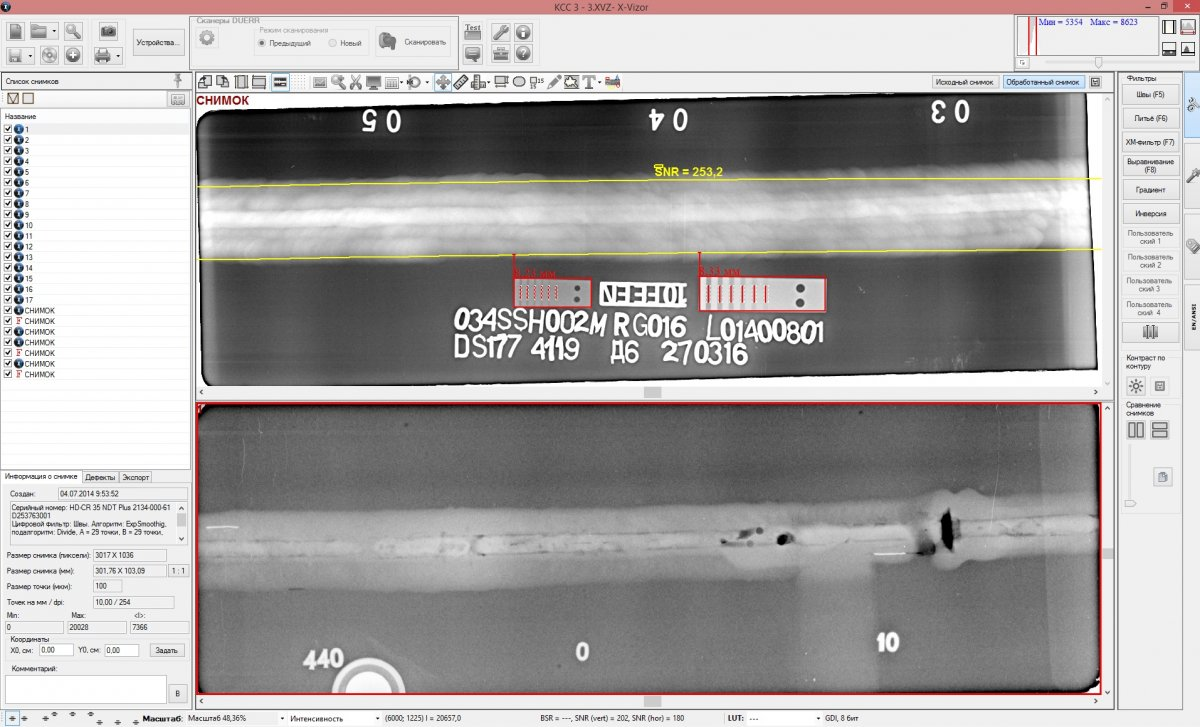Image resolution: width=1200 pixels, height=727 pixels.
Task: Select the ruler measurement tool
Action: tap(460, 82)
